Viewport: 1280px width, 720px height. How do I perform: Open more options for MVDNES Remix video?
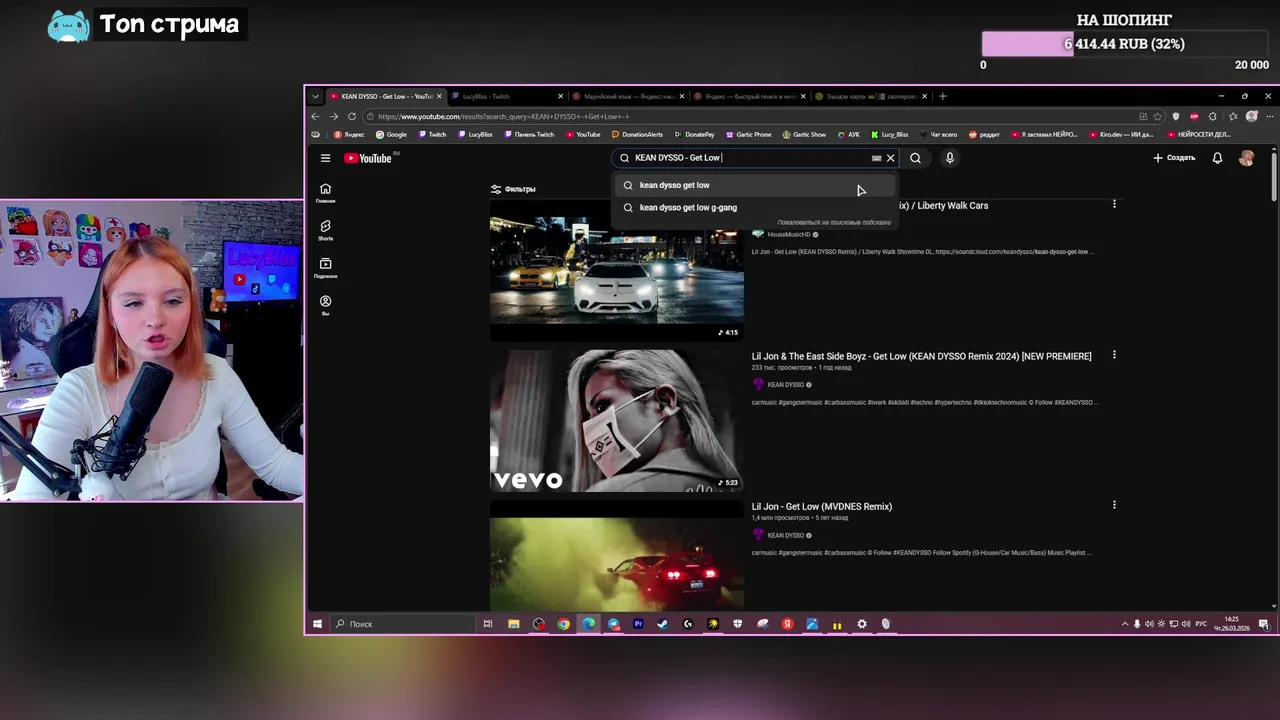click(x=1114, y=505)
